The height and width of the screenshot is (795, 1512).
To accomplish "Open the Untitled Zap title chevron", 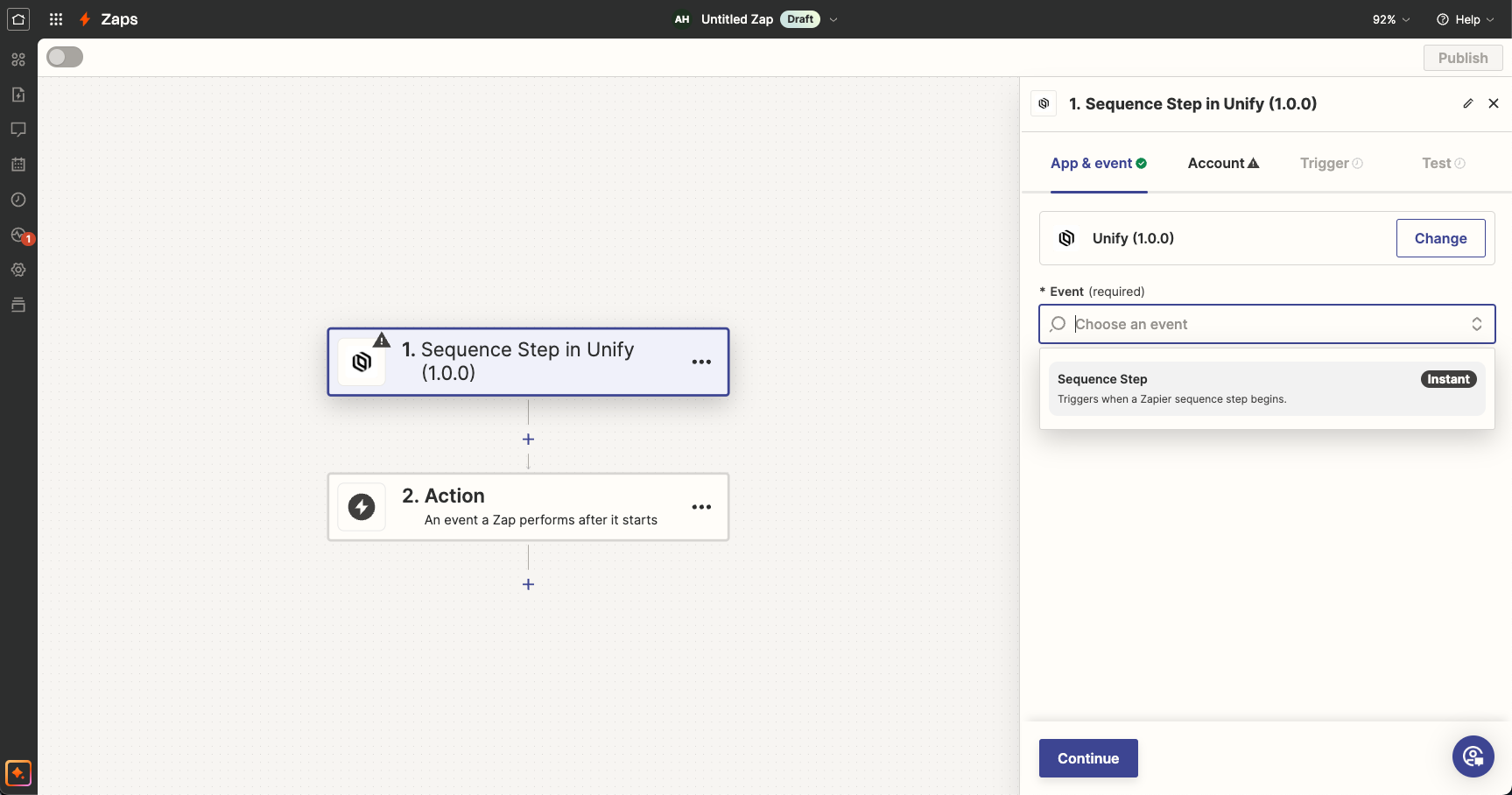I will [x=833, y=18].
